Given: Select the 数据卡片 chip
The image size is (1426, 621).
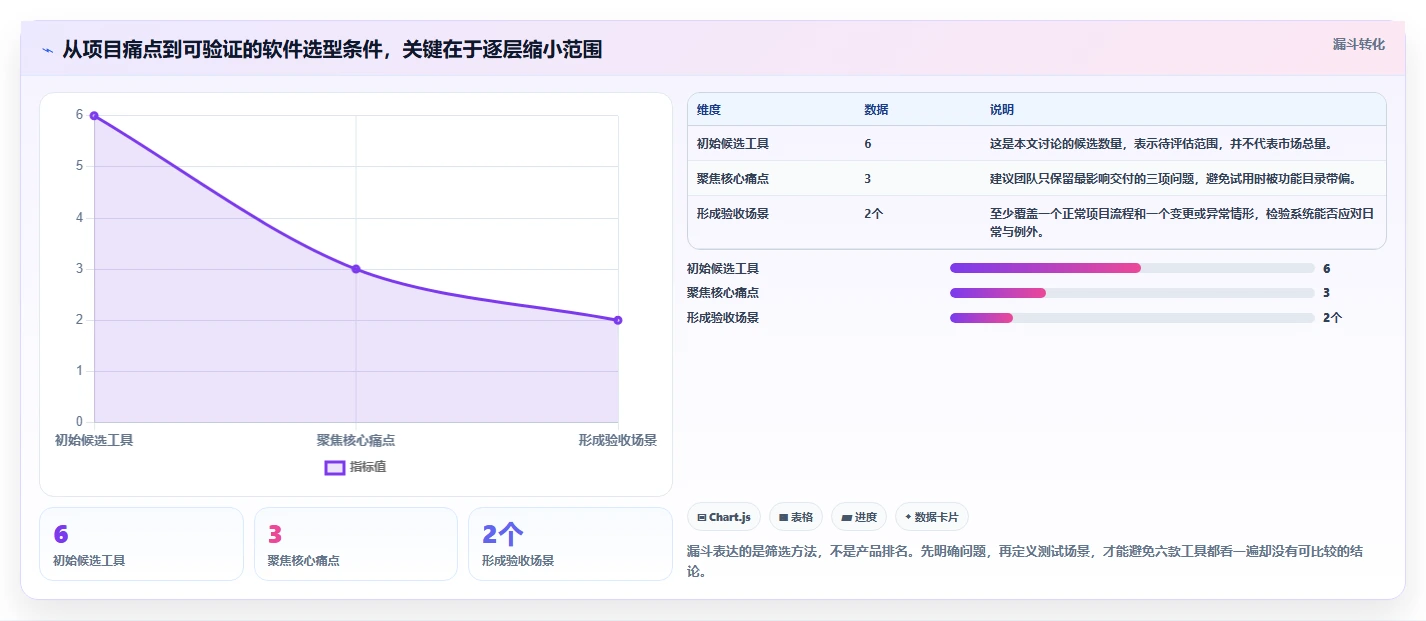Looking at the screenshot, I should pos(931,517).
